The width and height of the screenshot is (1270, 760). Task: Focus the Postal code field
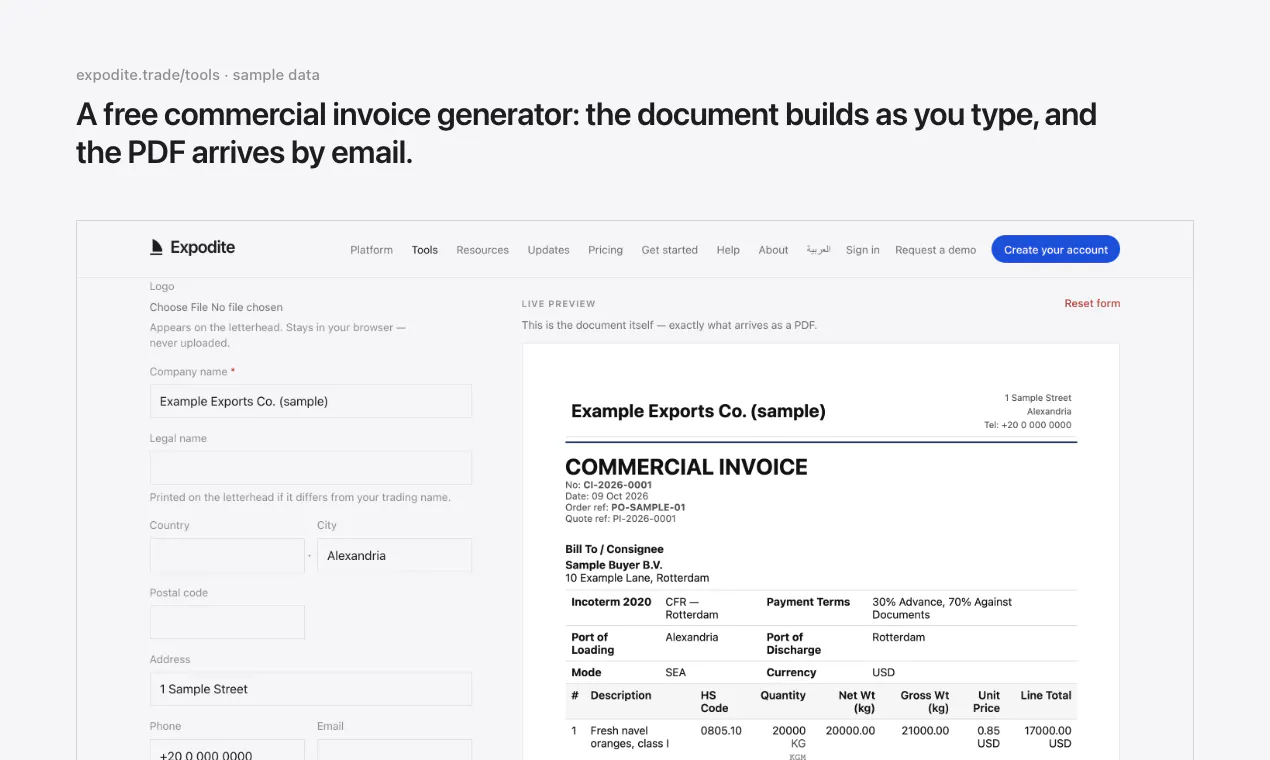click(x=227, y=622)
